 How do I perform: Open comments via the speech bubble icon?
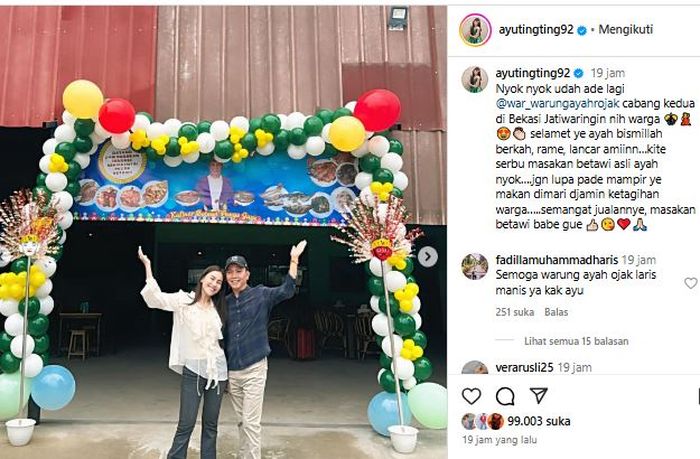pyautogui.click(x=505, y=396)
